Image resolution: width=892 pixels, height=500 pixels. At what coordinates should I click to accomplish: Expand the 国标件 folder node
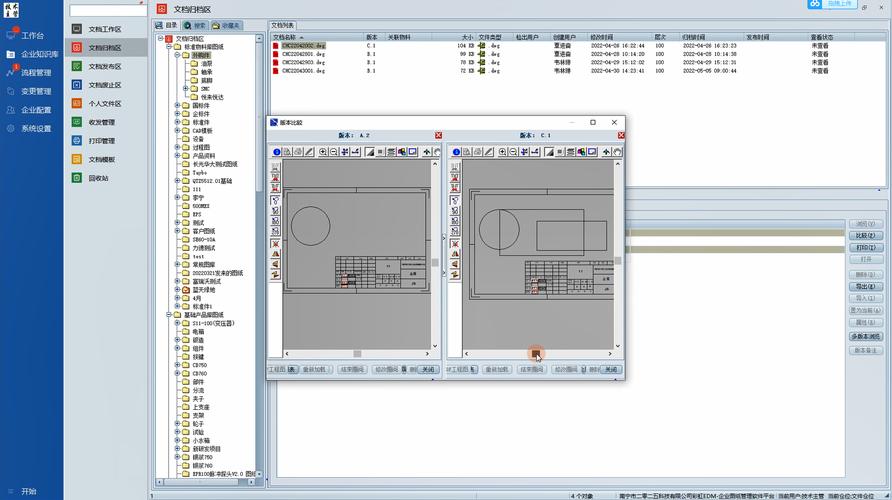(x=177, y=106)
